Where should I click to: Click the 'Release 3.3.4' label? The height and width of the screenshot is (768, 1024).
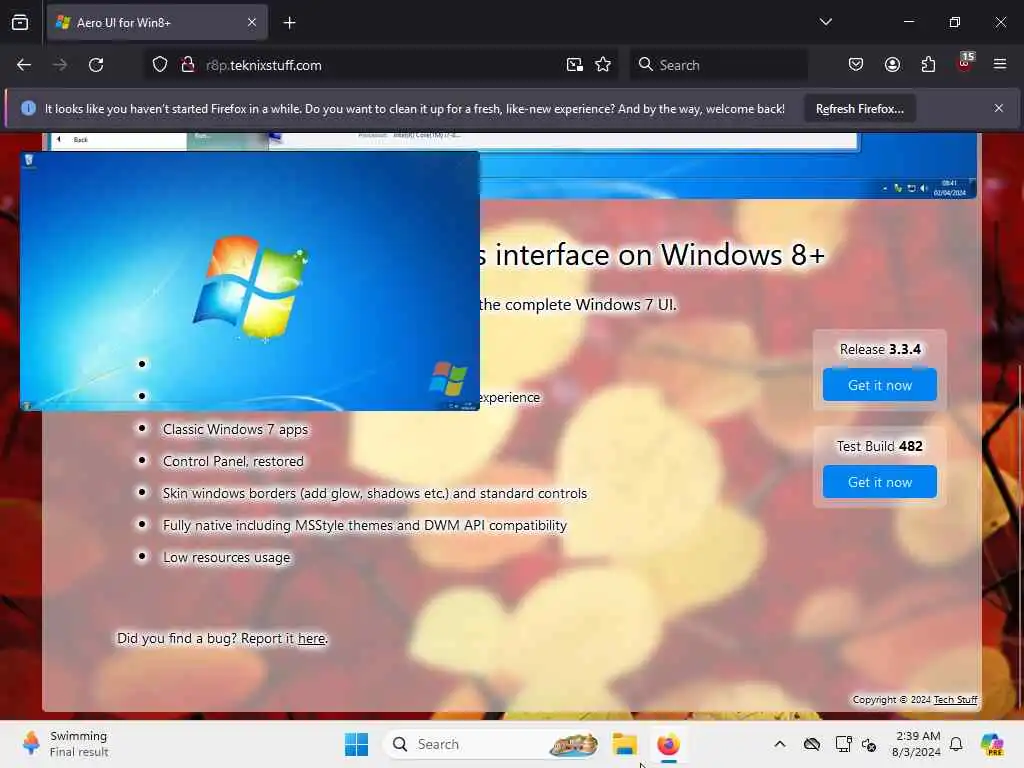[x=880, y=349]
